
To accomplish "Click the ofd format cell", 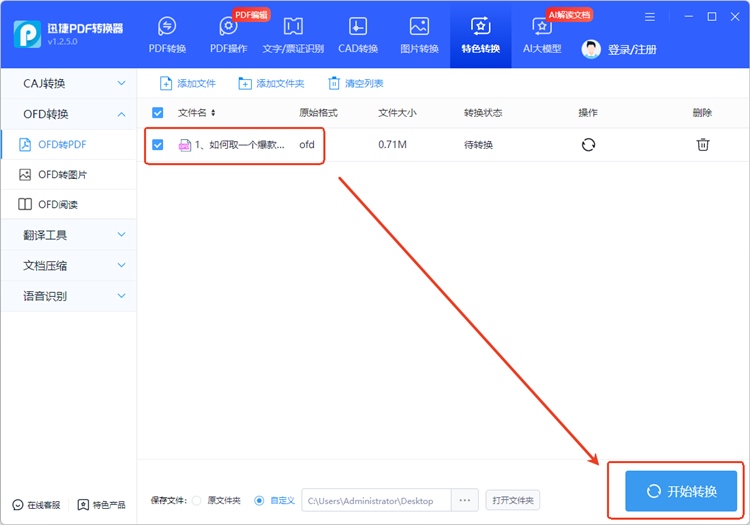I will click(x=307, y=144).
